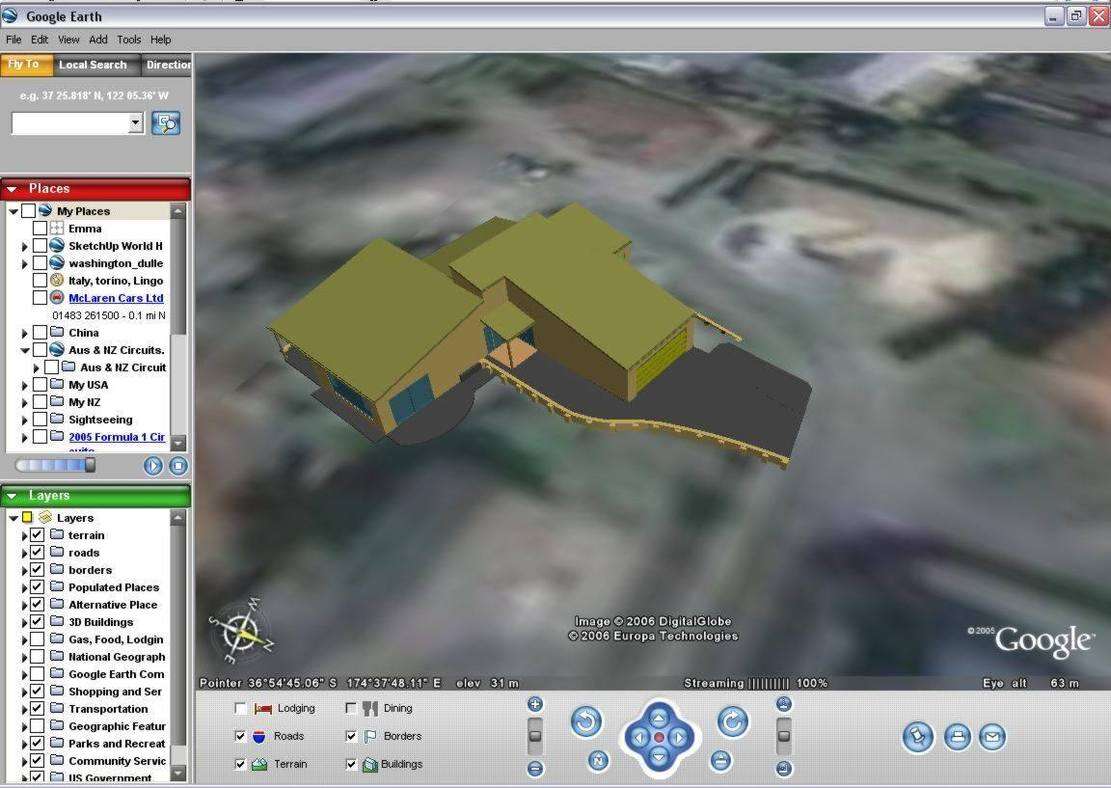Enable the Lodging checkbox
This screenshot has width=1111, height=788.
tap(240, 708)
